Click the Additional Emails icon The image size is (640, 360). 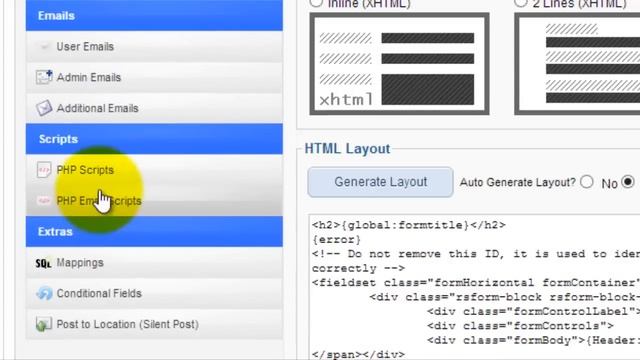coord(44,108)
